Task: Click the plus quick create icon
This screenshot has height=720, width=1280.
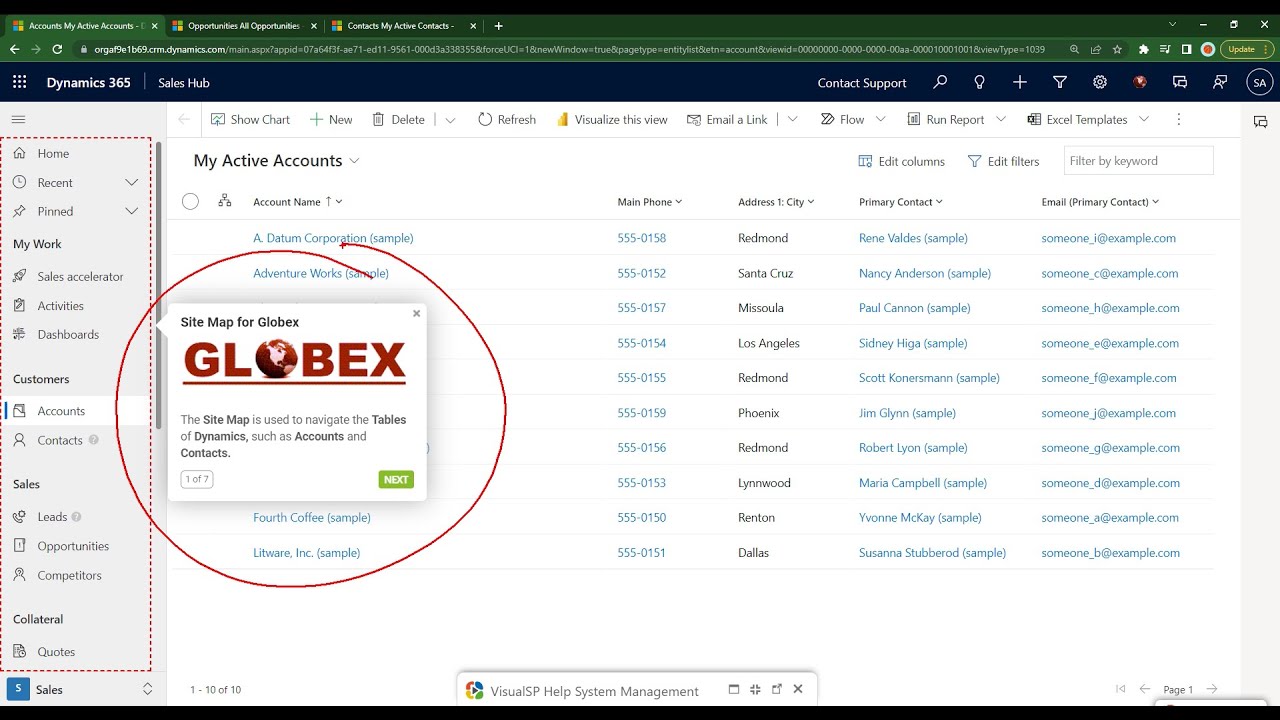Action: click(1020, 83)
